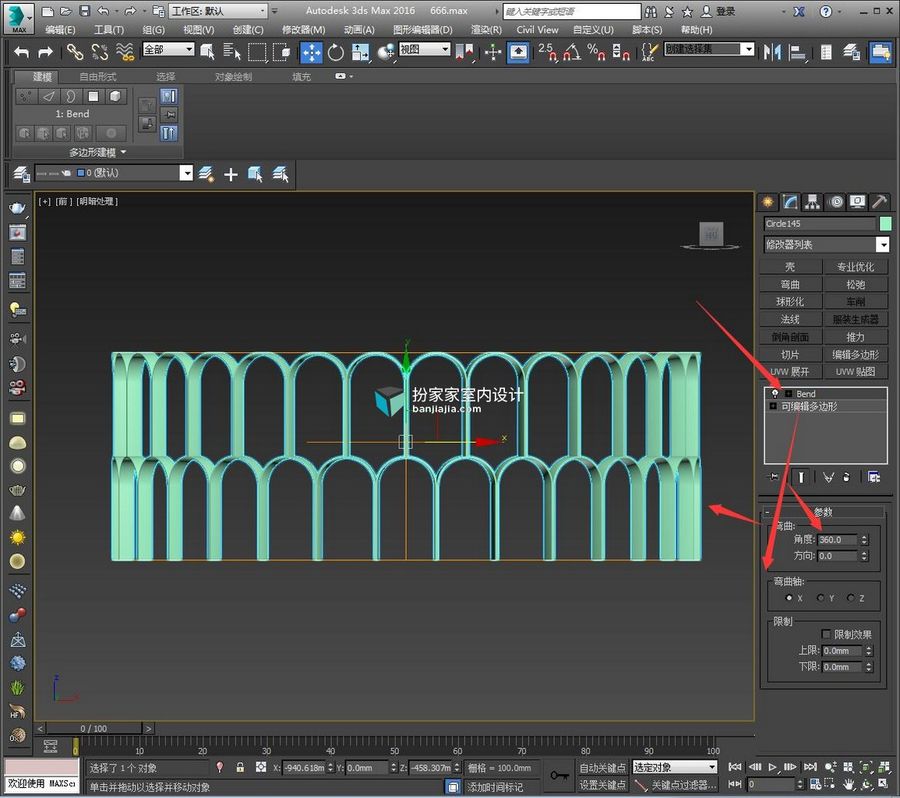900x798 pixels.
Task: Switch to the Hierarchy panel icon
Action: coord(812,202)
